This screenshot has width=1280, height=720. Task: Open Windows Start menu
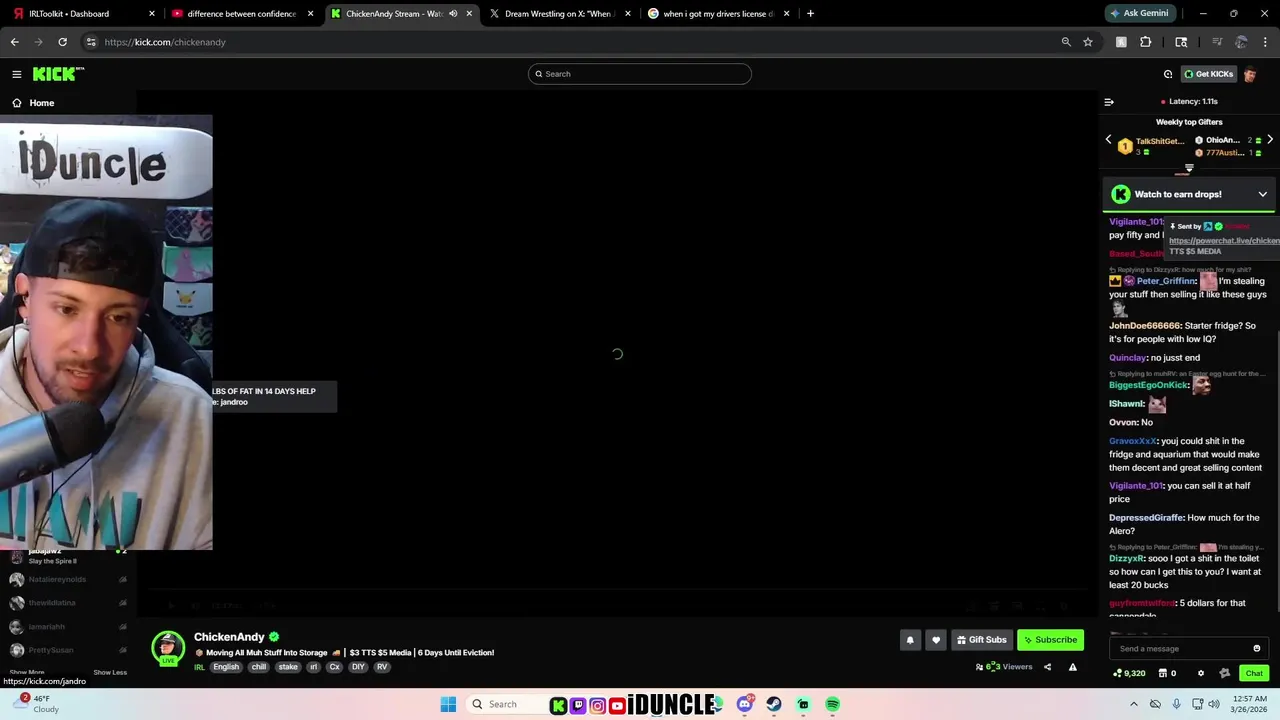pyautogui.click(x=448, y=704)
